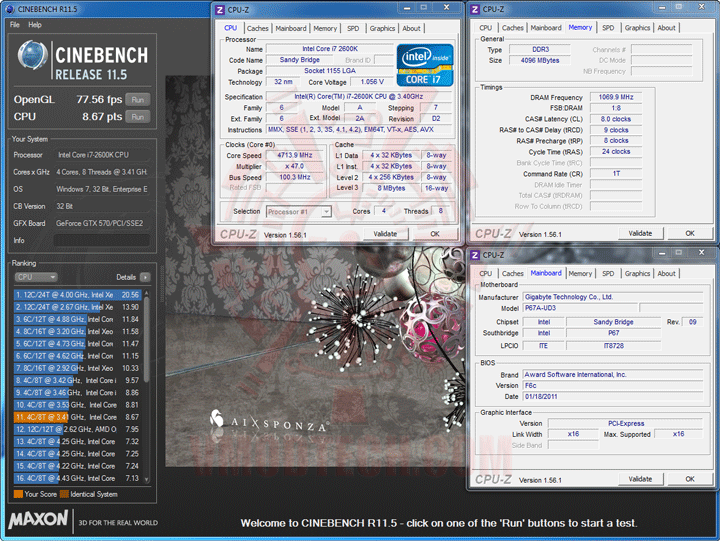Screen dimensions: 720x541
Task: Select ranking row 1 with score 20.56
Action: pos(78,294)
